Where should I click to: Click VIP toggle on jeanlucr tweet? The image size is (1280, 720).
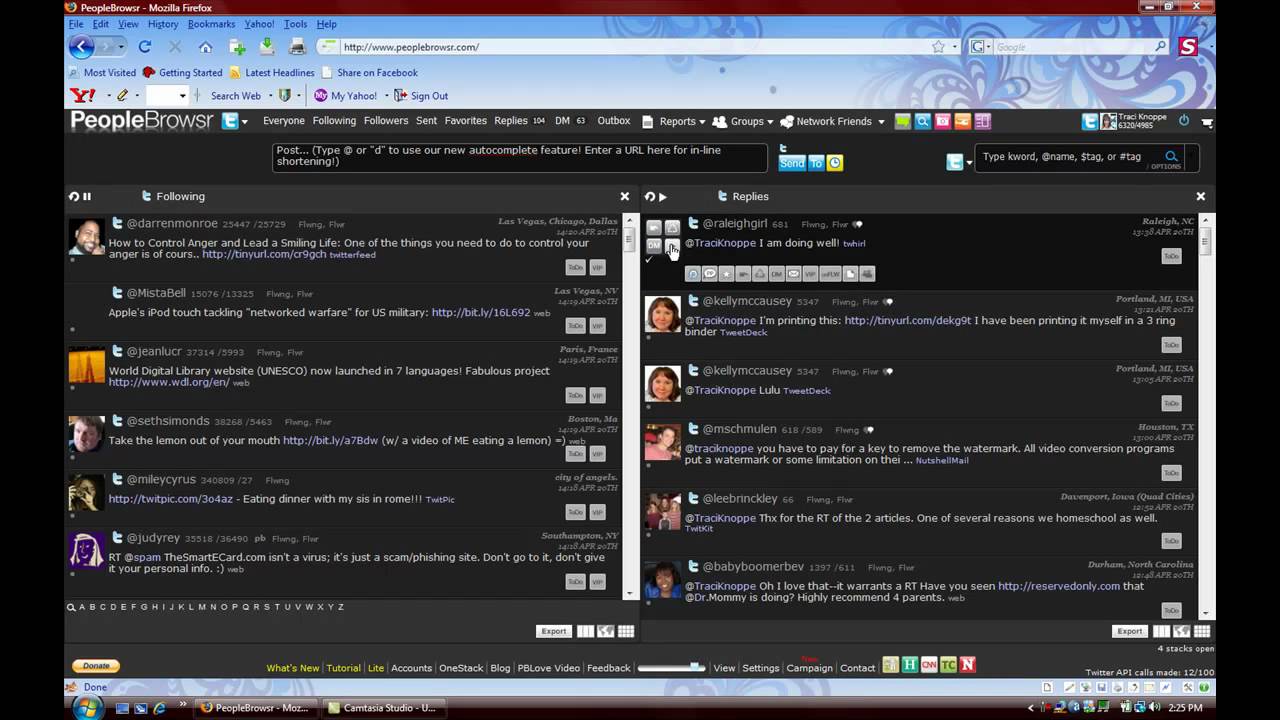click(597, 395)
